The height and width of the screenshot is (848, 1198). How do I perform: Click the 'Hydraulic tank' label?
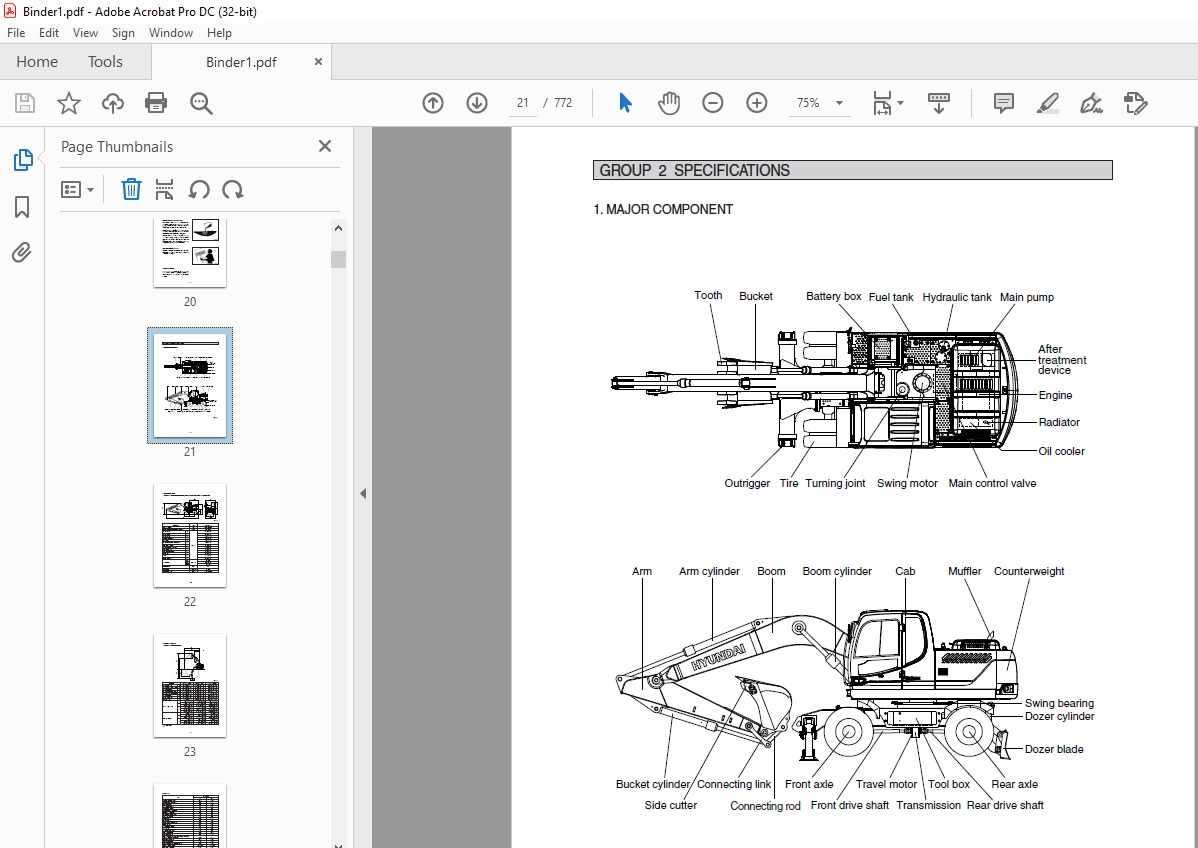(957, 297)
